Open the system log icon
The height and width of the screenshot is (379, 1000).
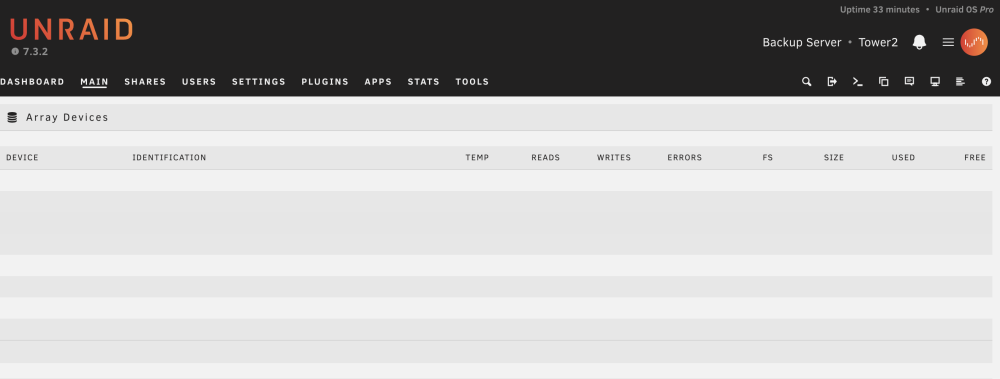click(x=960, y=82)
